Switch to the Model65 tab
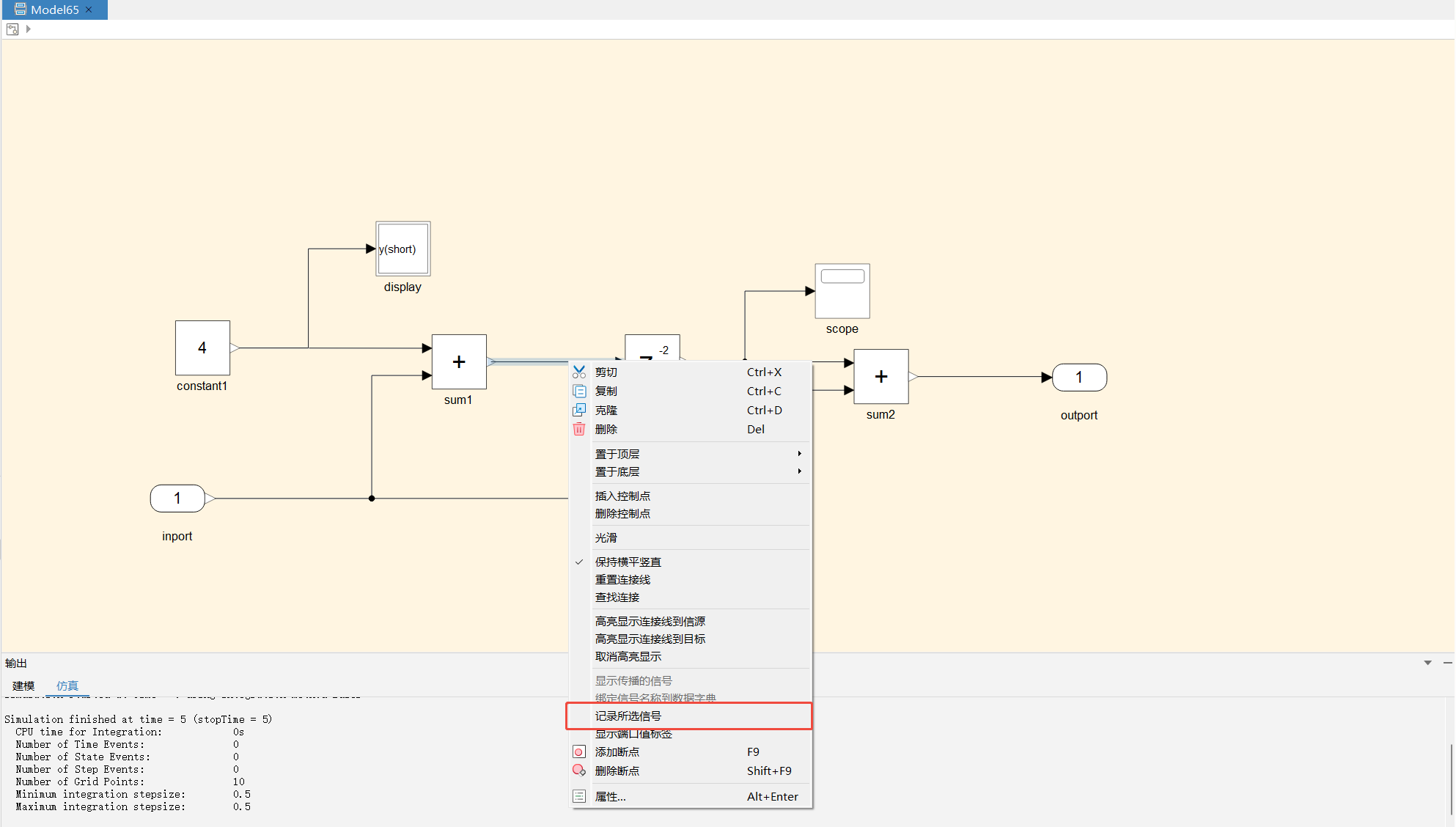 pos(54,10)
